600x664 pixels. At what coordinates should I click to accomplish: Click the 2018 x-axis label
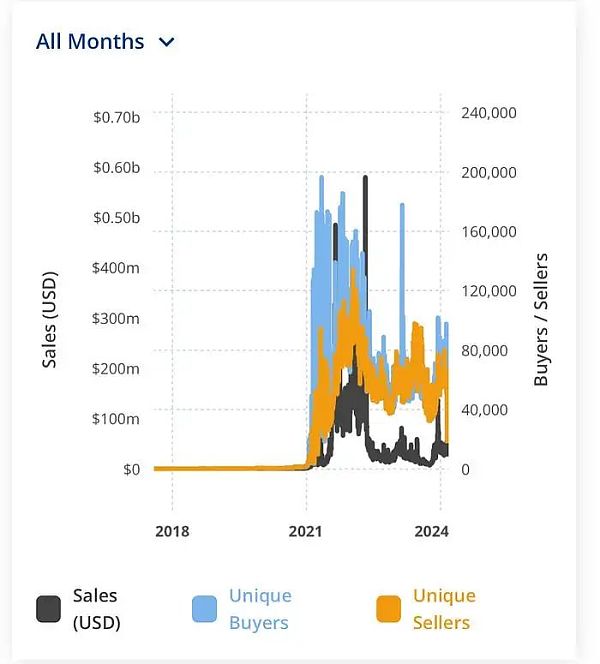point(172,531)
